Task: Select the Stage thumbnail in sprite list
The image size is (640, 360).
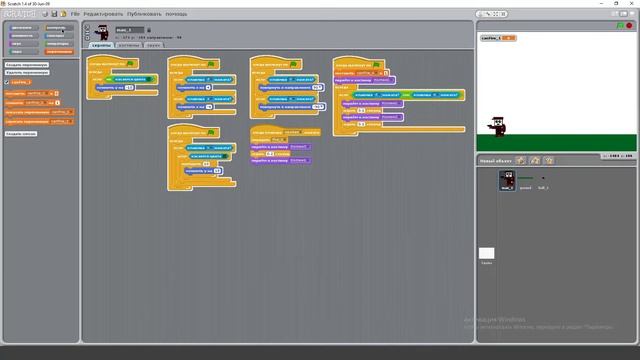Action: click(487, 256)
